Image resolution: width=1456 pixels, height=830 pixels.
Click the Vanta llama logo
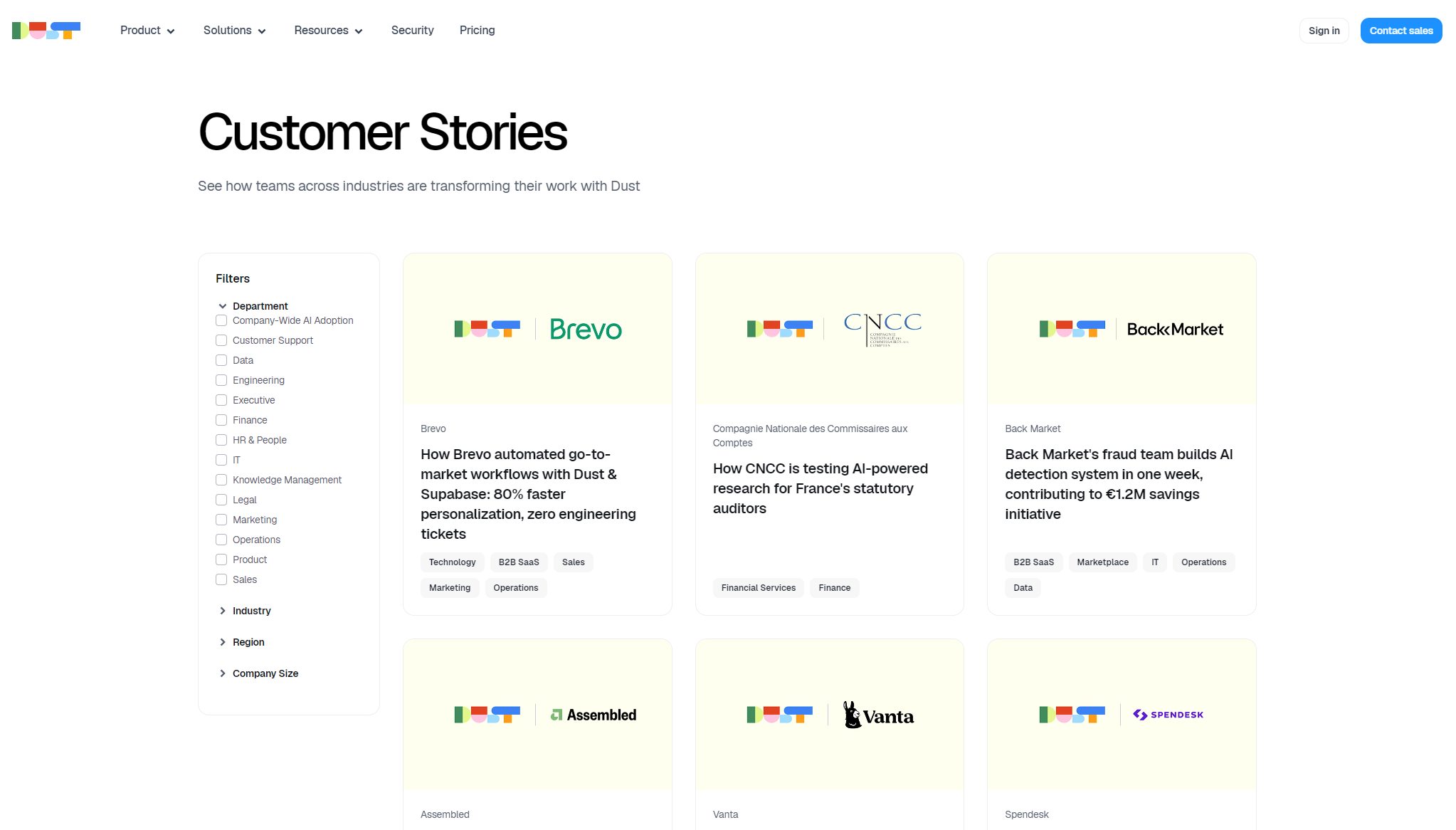pos(879,715)
